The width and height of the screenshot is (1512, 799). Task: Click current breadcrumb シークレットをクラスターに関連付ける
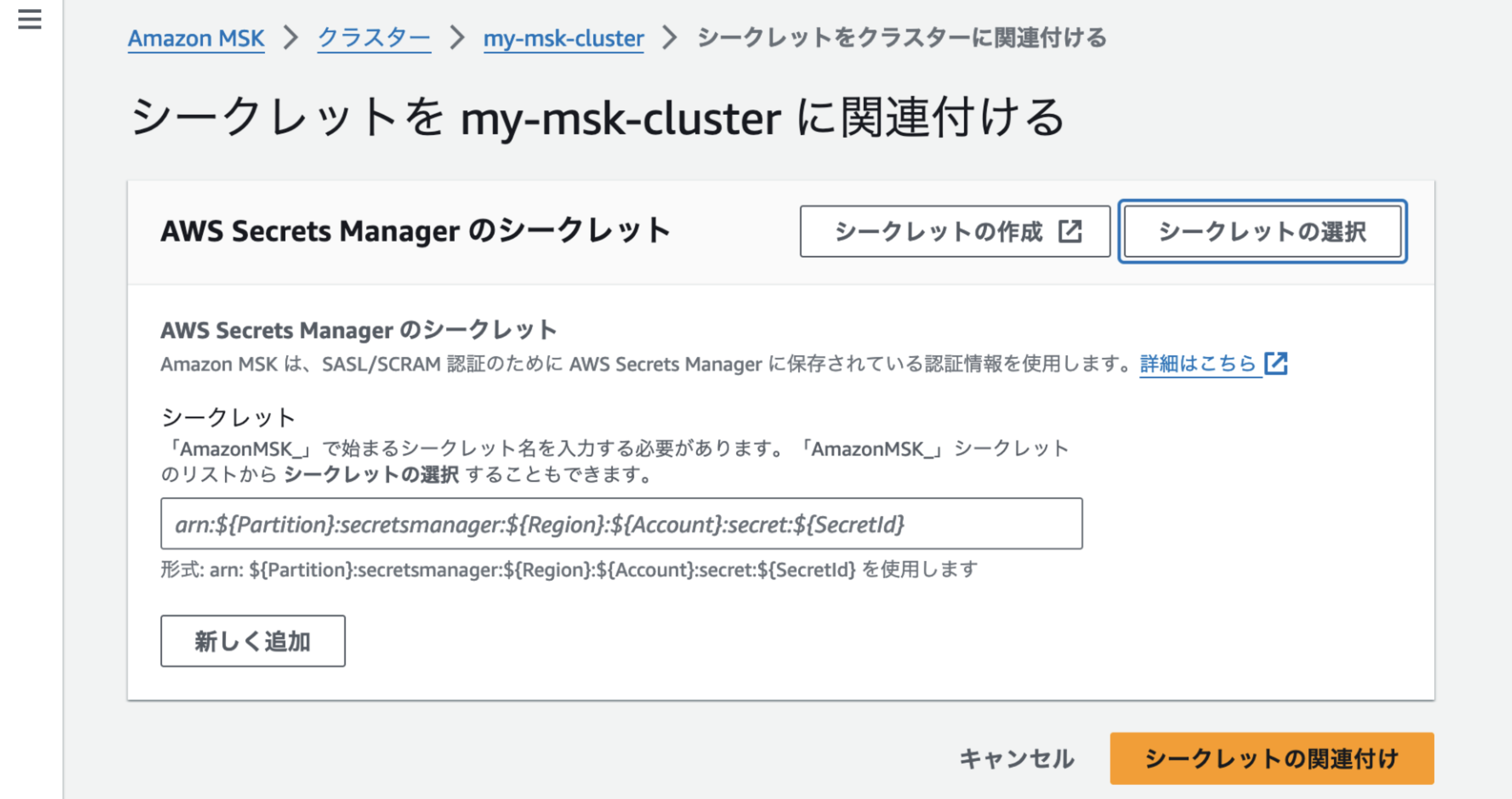902,37
